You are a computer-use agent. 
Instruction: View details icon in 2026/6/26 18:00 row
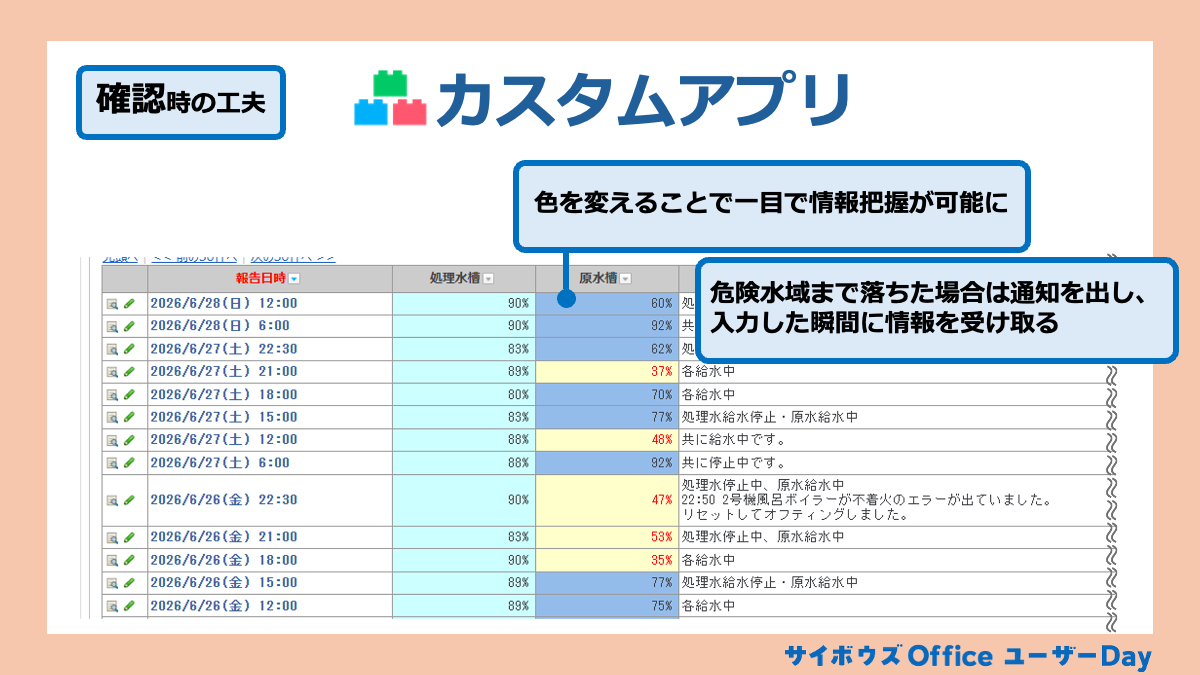pyautogui.click(x=113, y=560)
